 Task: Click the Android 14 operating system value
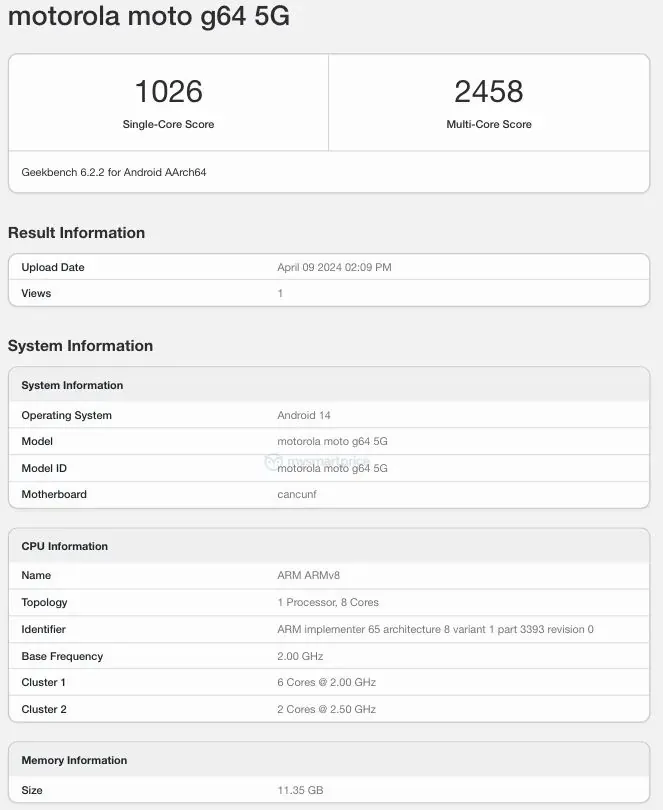coord(303,416)
